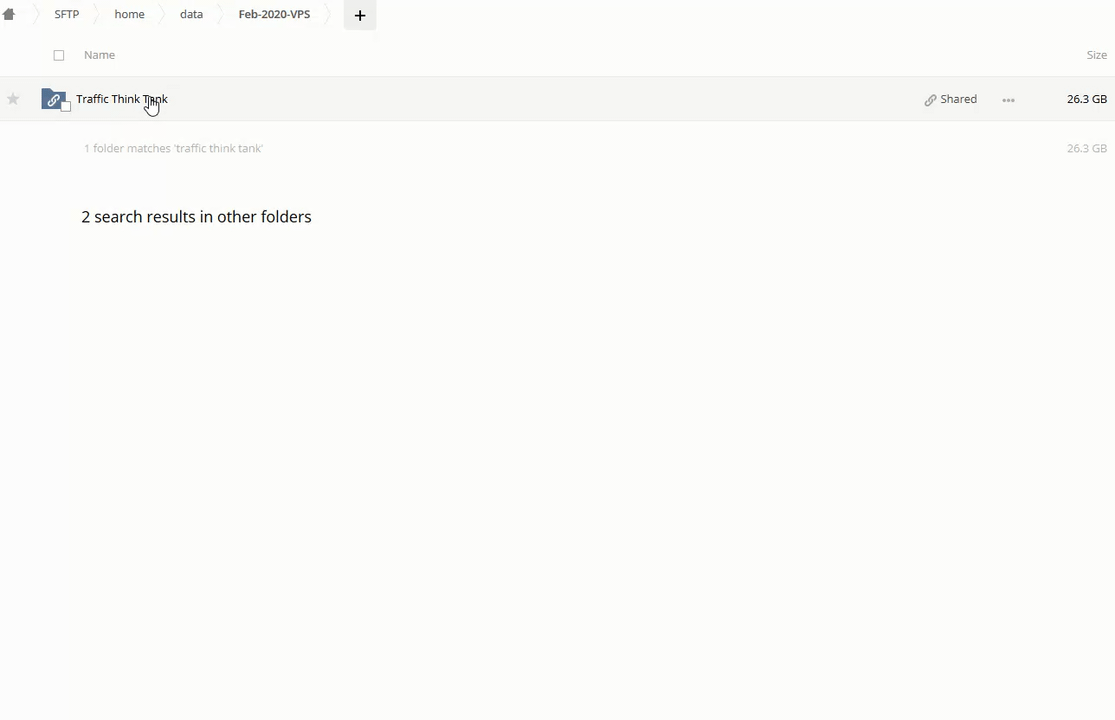Click the '1 folder matches' summary text

[x=173, y=148]
